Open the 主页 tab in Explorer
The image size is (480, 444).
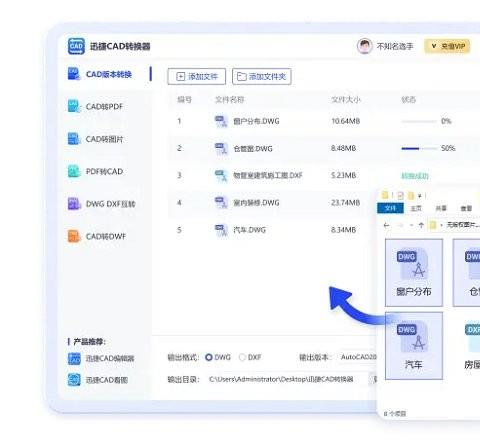(x=416, y=208)
